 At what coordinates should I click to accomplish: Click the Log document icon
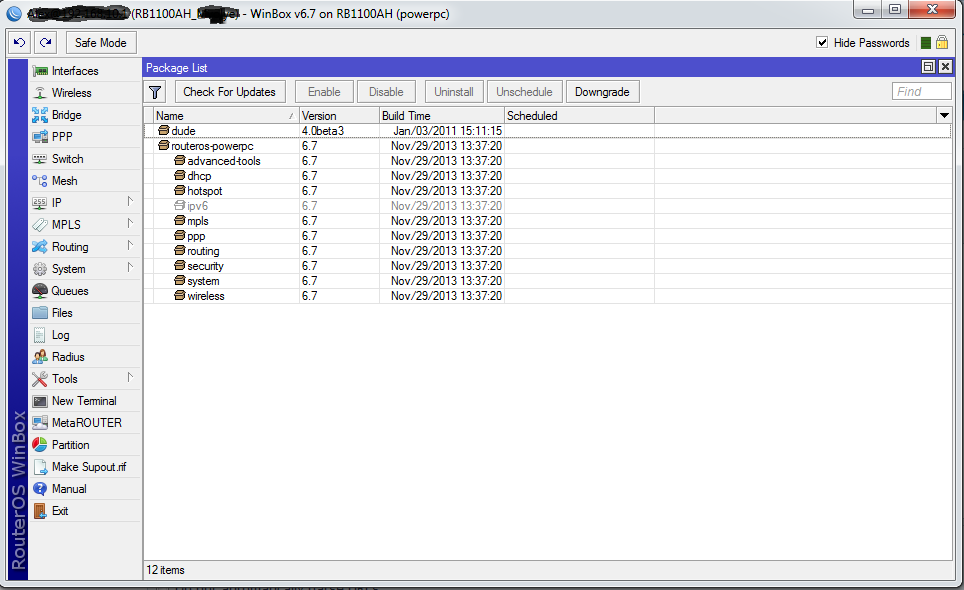[x=40, y=335]
